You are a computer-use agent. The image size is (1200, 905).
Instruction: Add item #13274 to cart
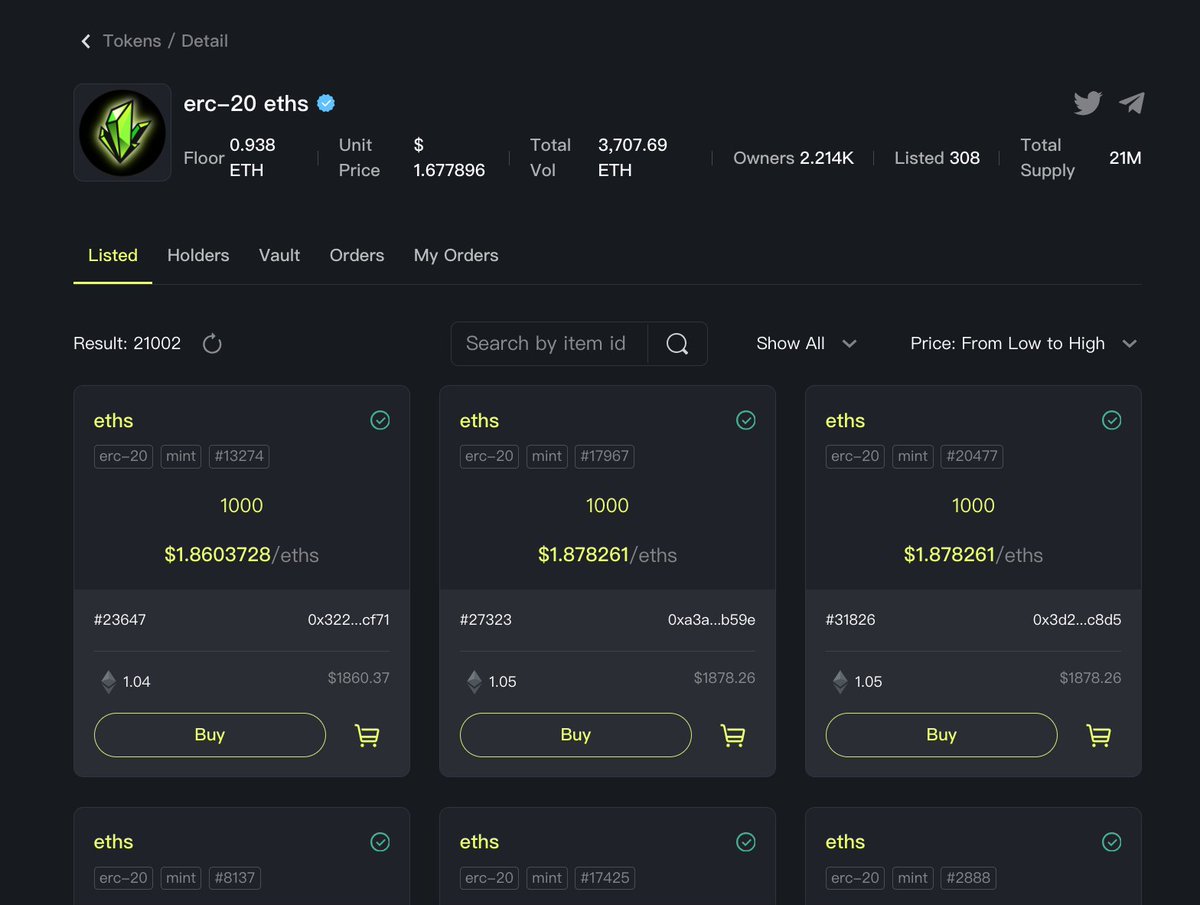(367, 736)
